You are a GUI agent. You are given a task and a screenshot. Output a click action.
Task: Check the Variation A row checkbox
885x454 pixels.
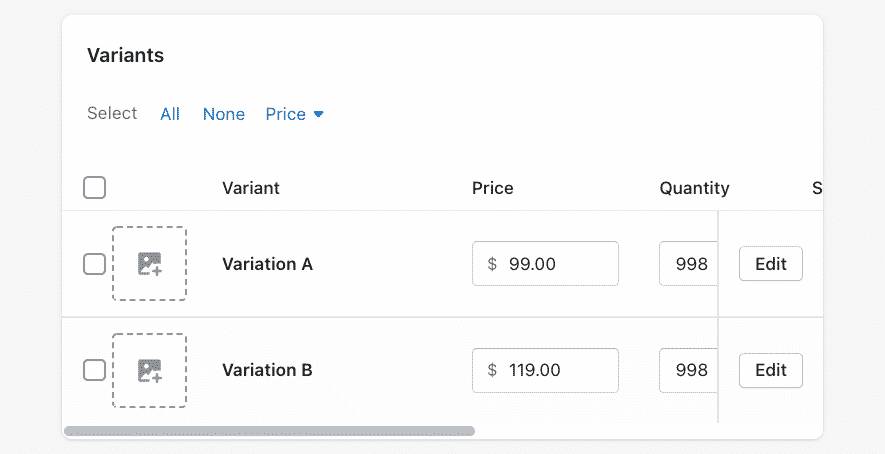[x=94, y=264]
